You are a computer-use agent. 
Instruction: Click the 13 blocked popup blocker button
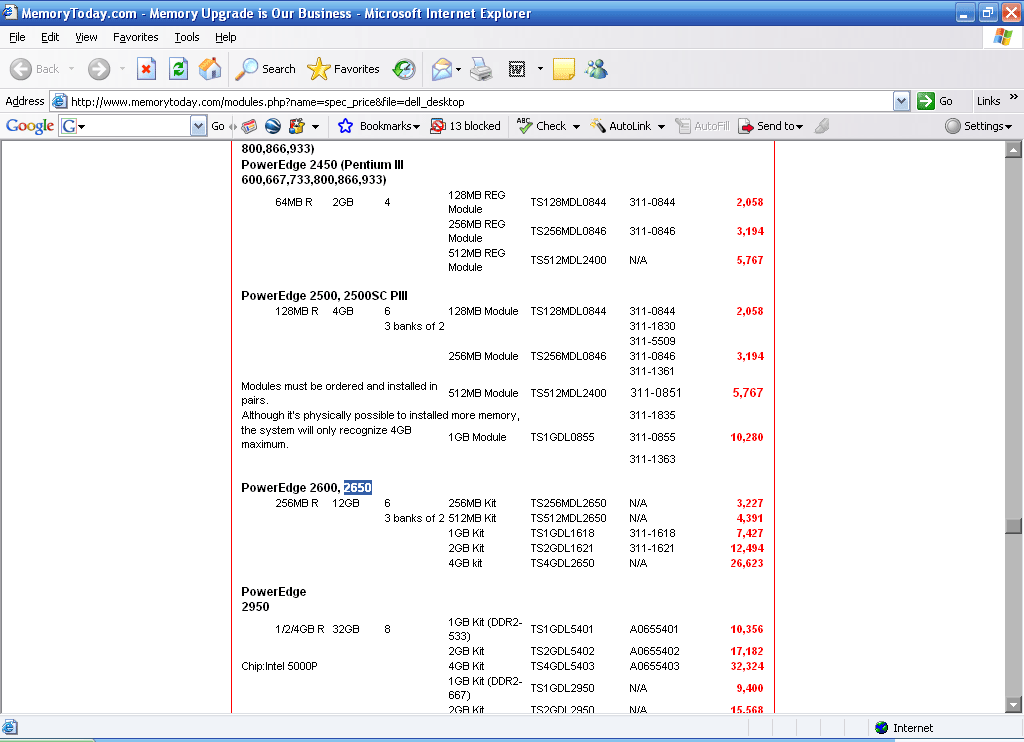point(465,126)
